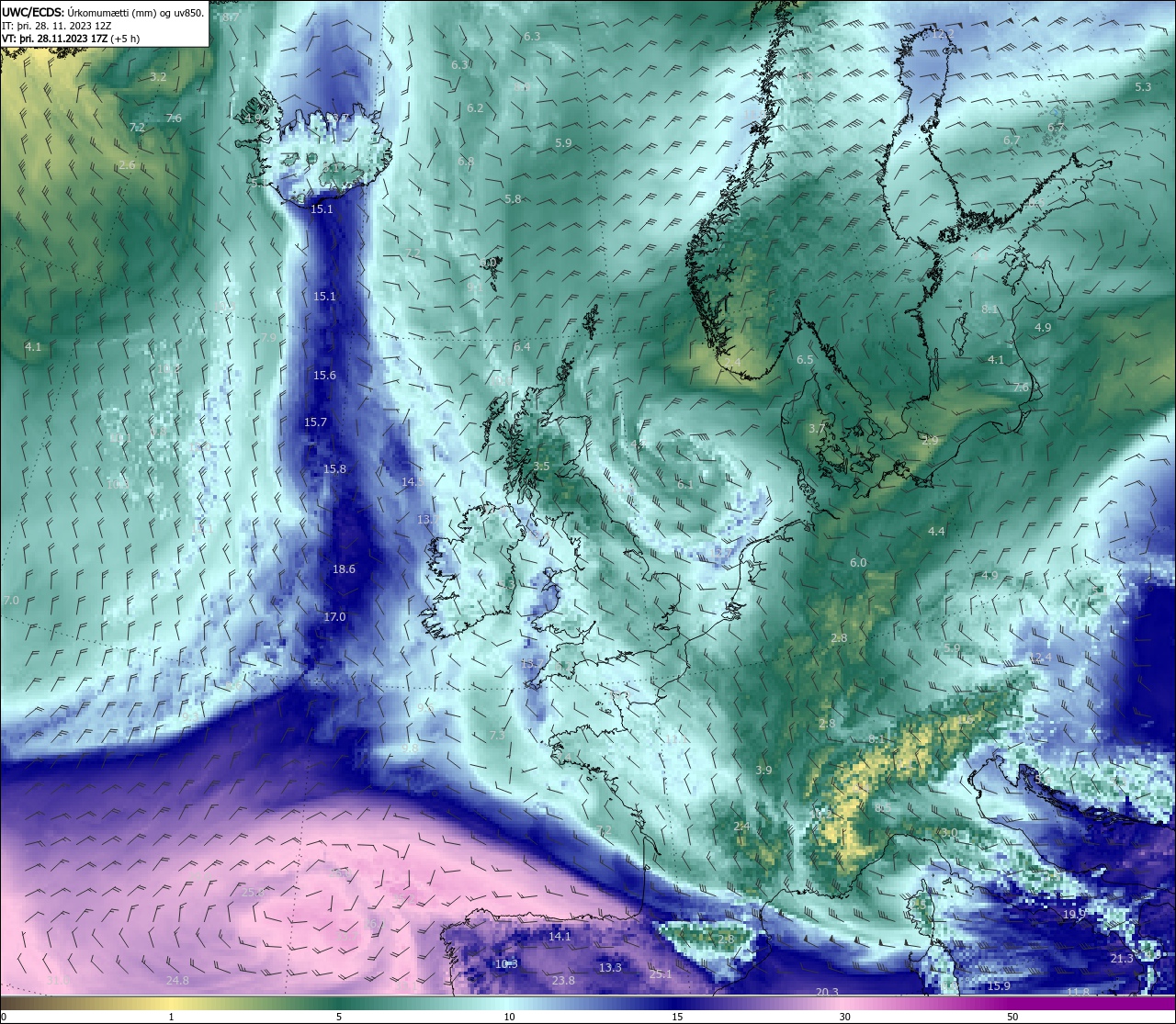1176x1024 pixels.
Task: Click the color scale label "50"
Action: pos(1012,1017)
